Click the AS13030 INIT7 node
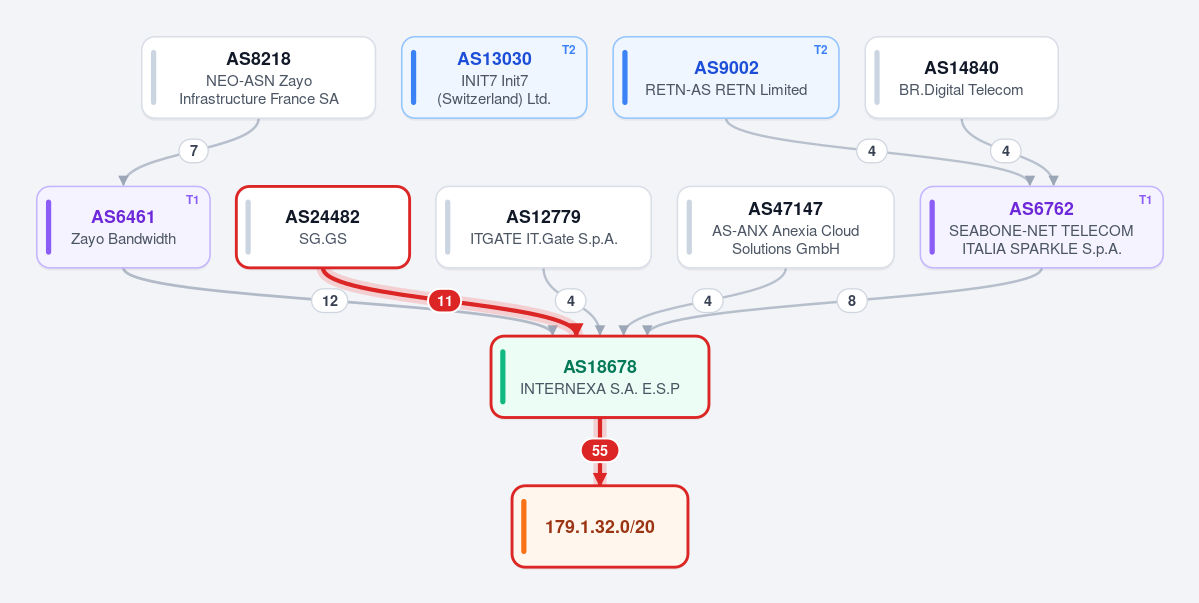The width and height of the screenshot is (1199, 603). point(494,78)
